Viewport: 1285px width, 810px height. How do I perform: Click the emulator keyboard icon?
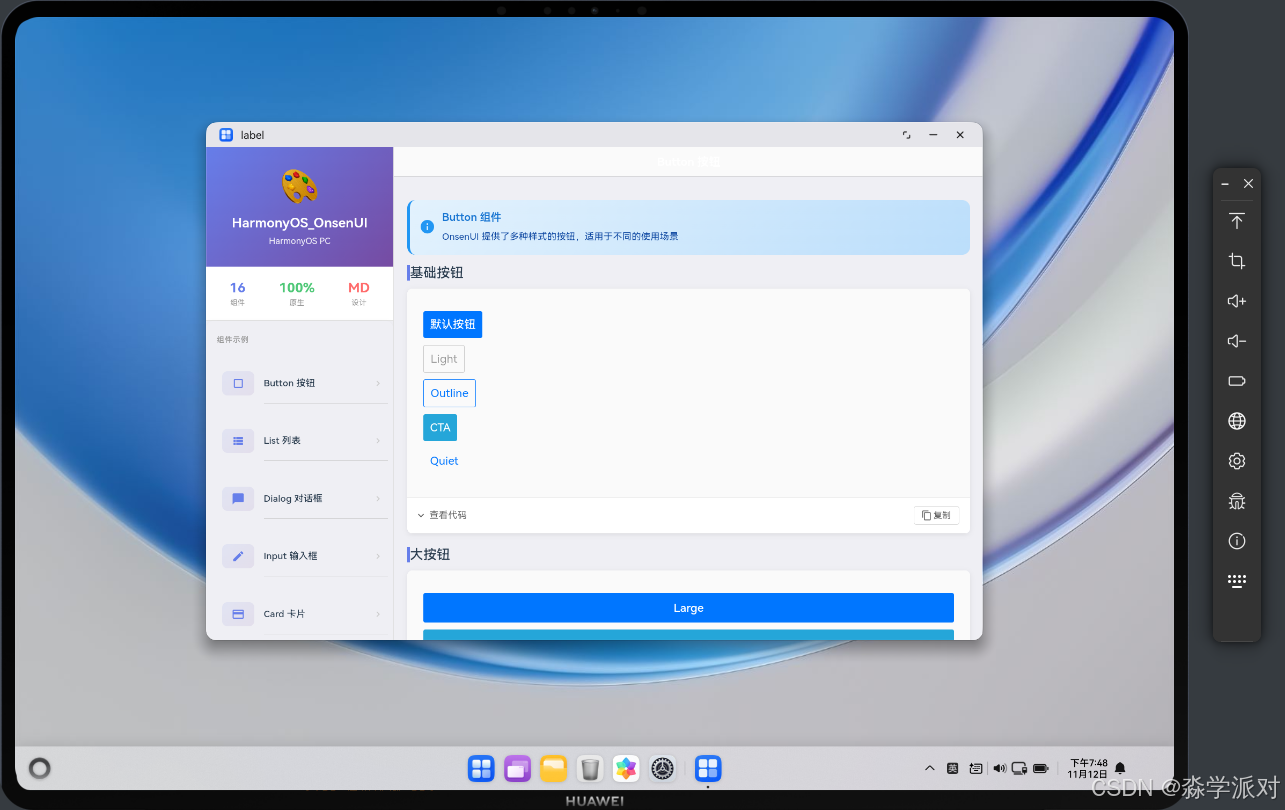coord(1237,581)
